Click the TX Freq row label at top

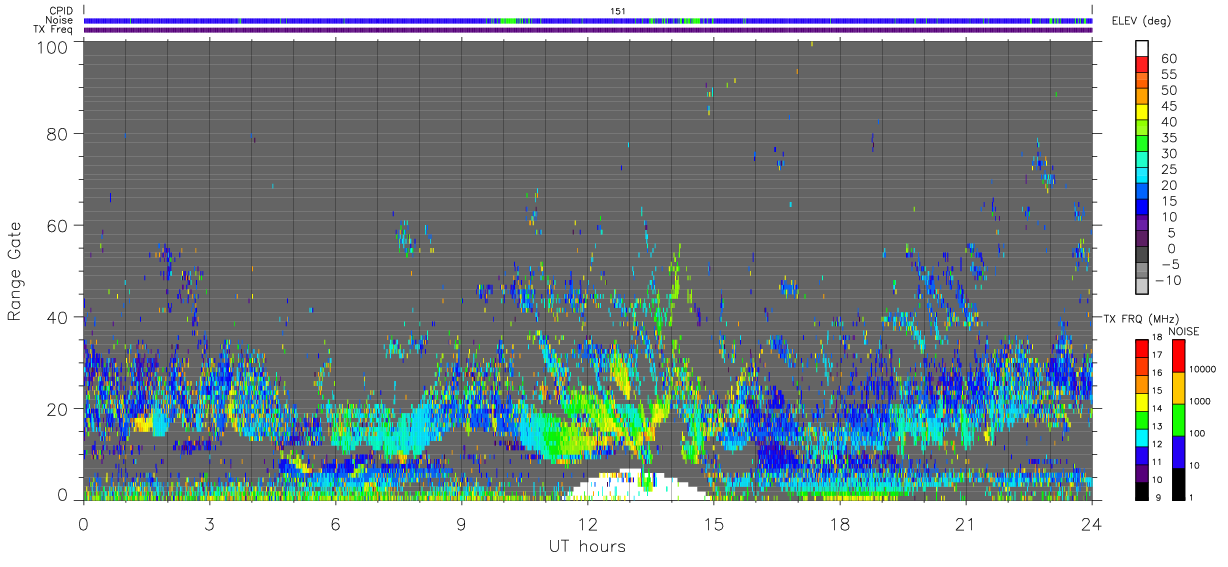click(54, 30)
